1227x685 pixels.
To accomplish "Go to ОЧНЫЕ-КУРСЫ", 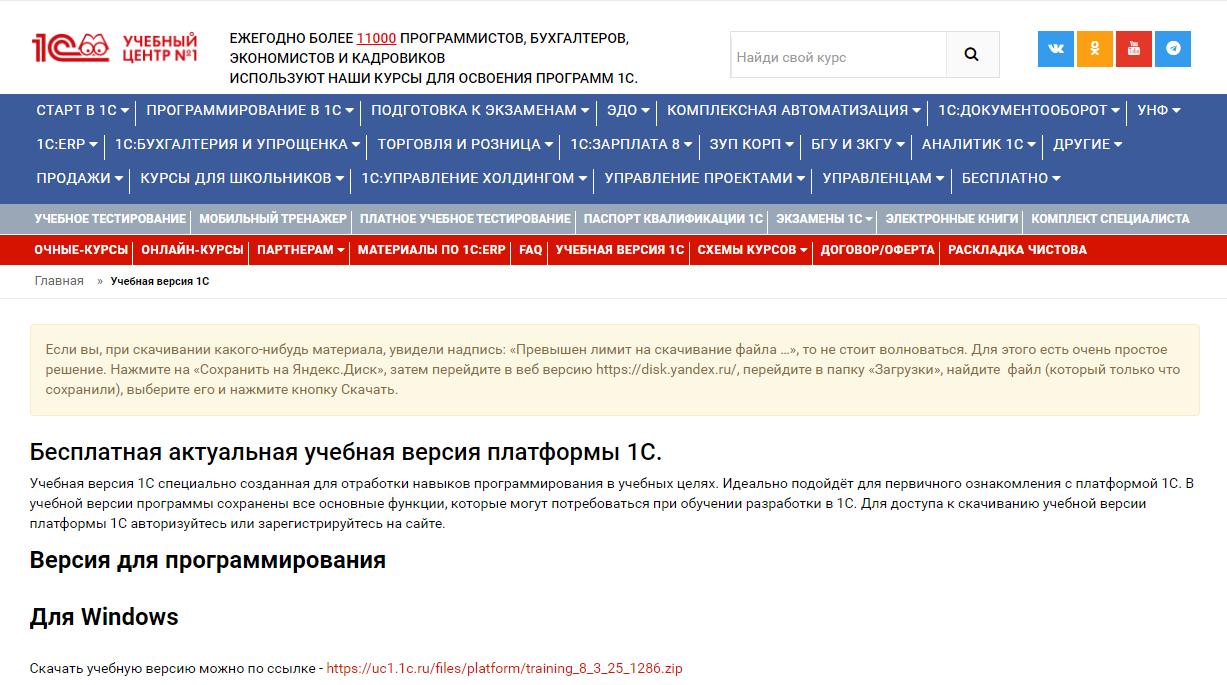I will click(x=81, y=250).
